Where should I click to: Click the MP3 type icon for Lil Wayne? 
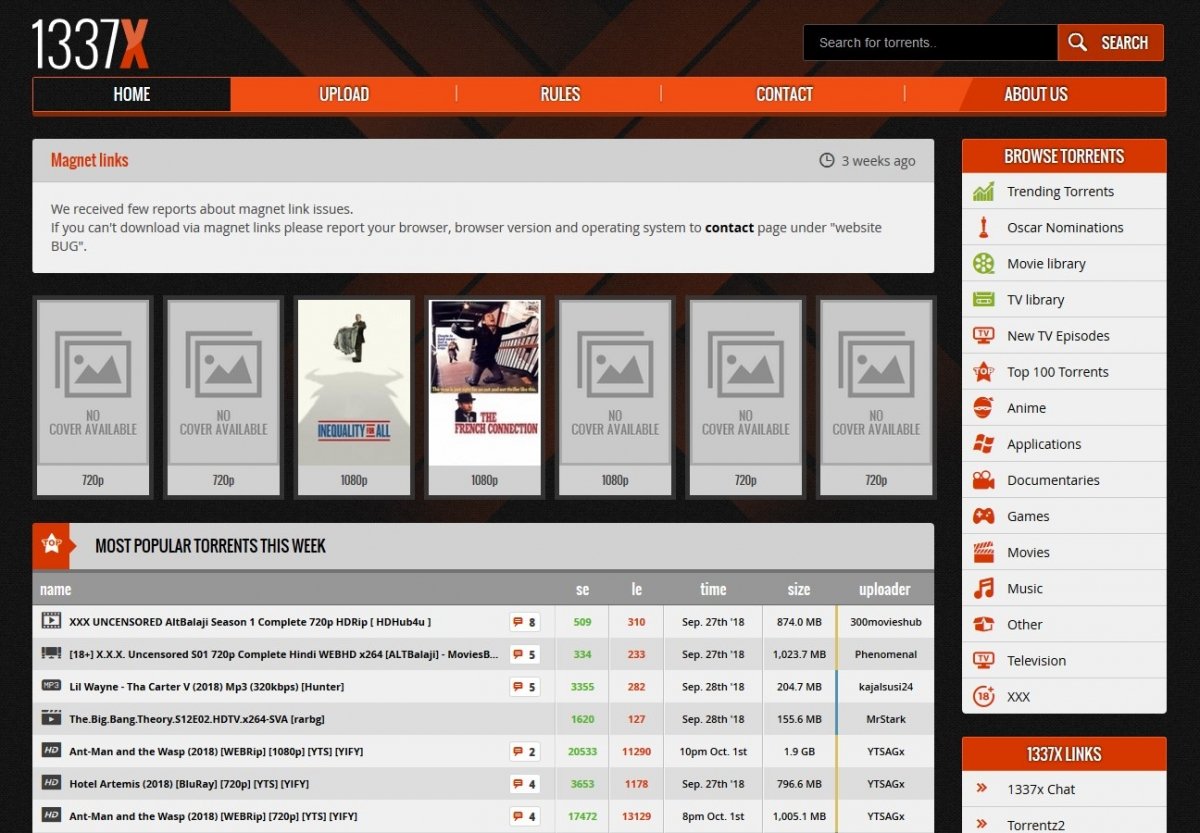click(x=51, y=685)
